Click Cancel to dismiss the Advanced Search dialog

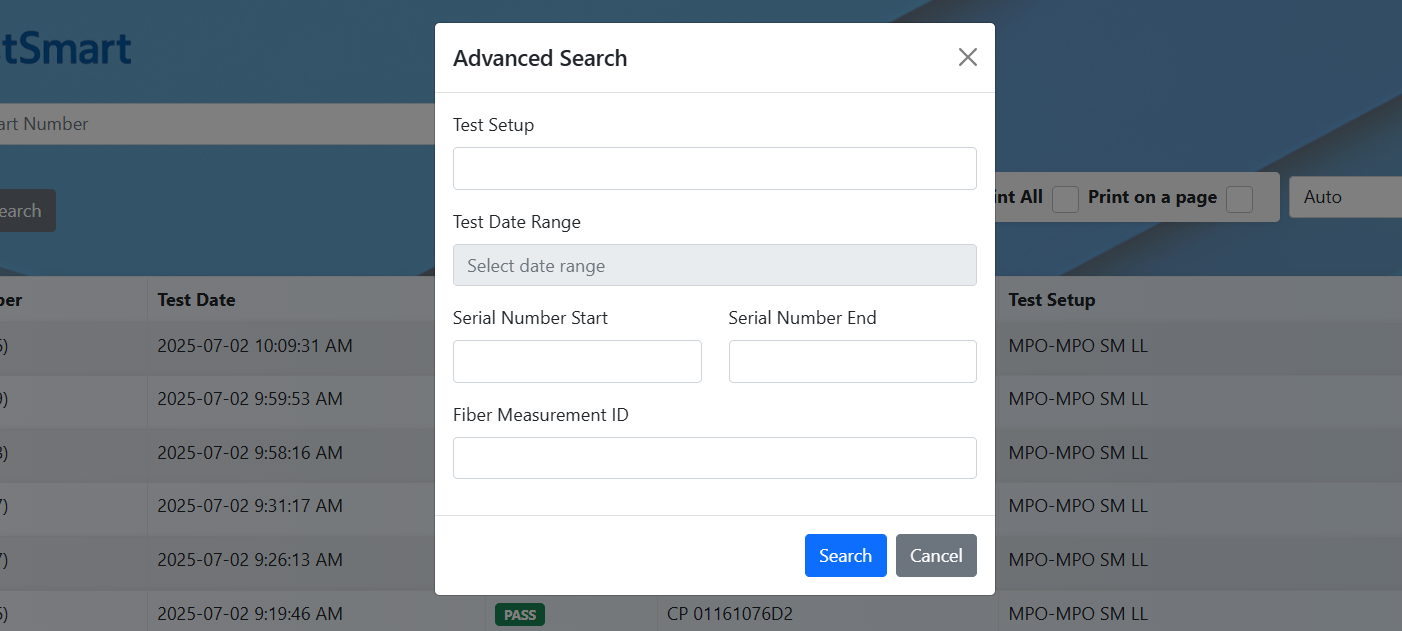coord(936,555)
